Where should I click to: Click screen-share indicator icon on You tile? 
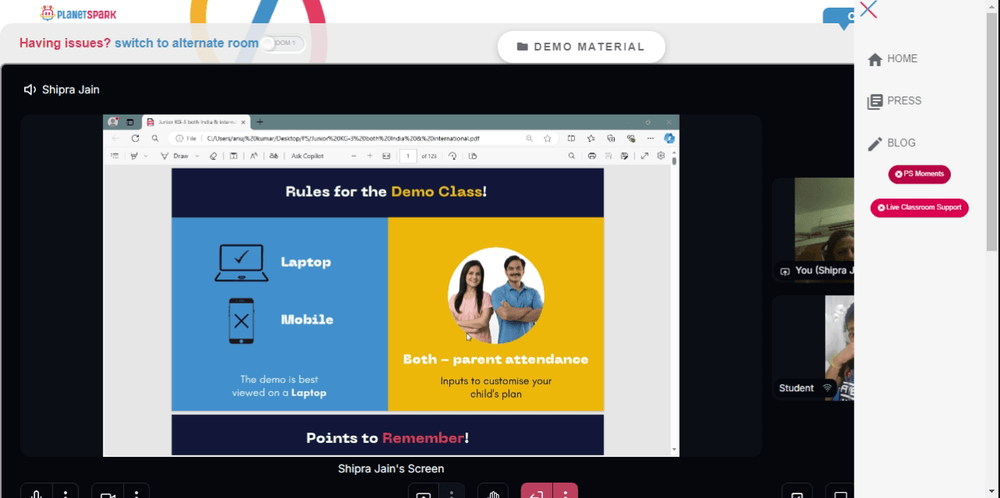785,271
